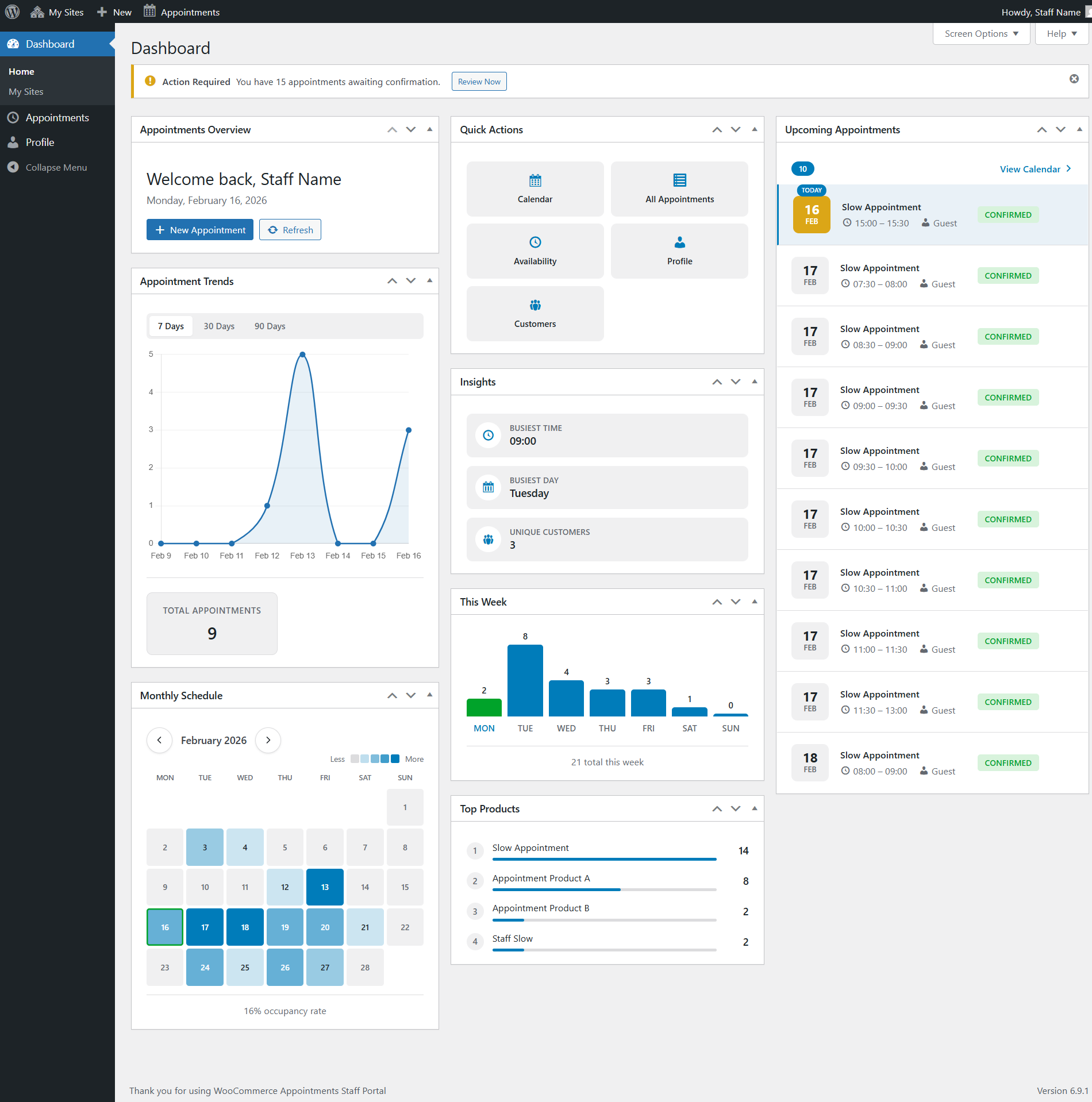The height and width of the screenshot is (1102, 1092).
Task: Open the Help dropdown
Action: coord(1060,33)
